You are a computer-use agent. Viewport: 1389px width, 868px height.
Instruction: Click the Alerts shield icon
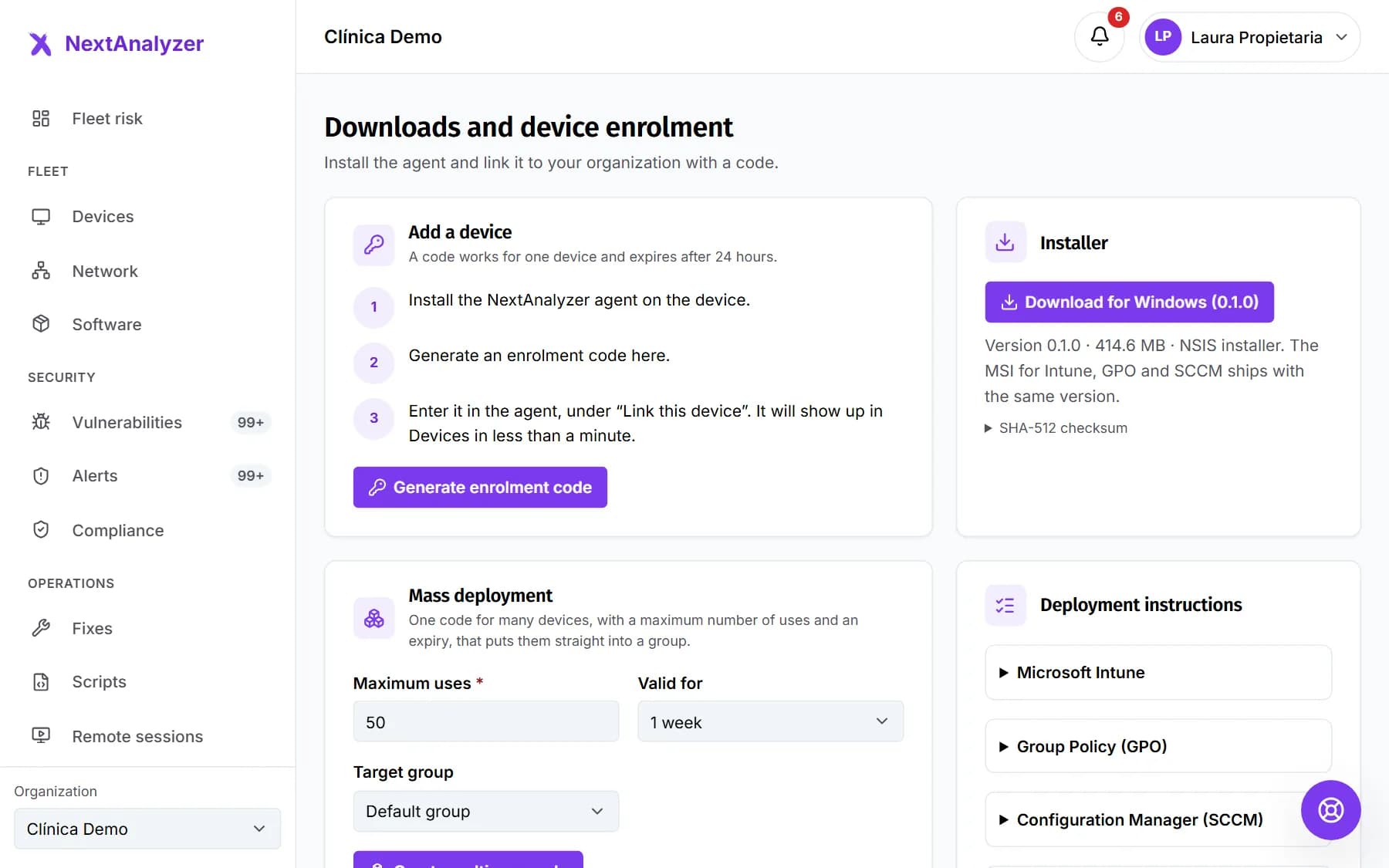[41, 476]
